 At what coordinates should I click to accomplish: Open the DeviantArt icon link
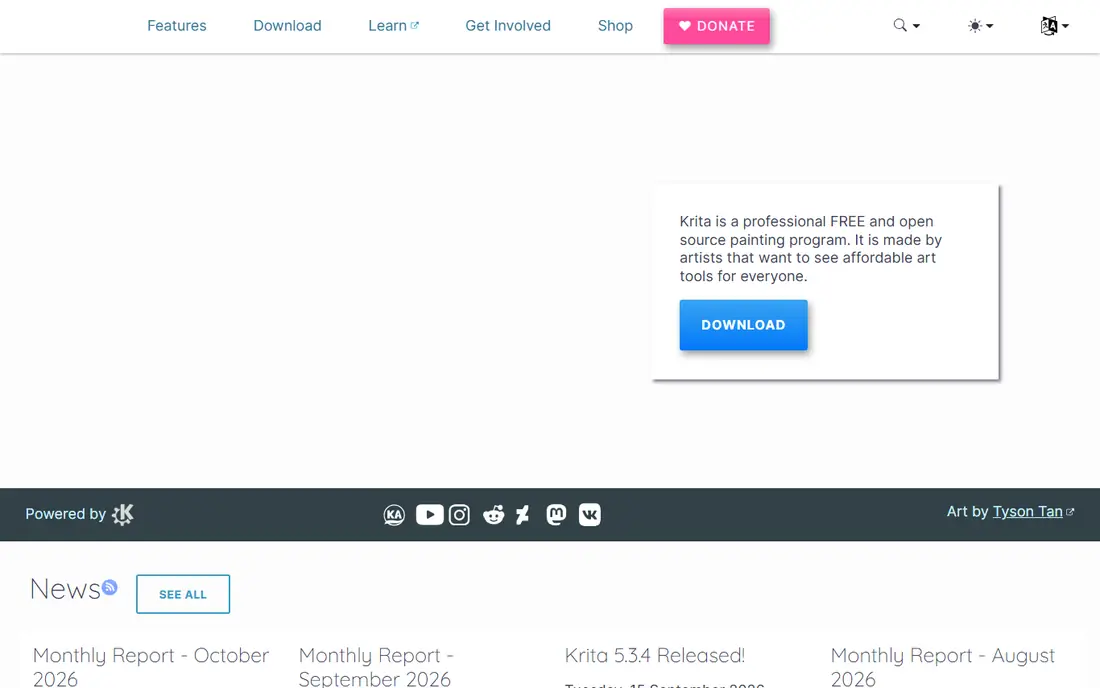point(523,515)
